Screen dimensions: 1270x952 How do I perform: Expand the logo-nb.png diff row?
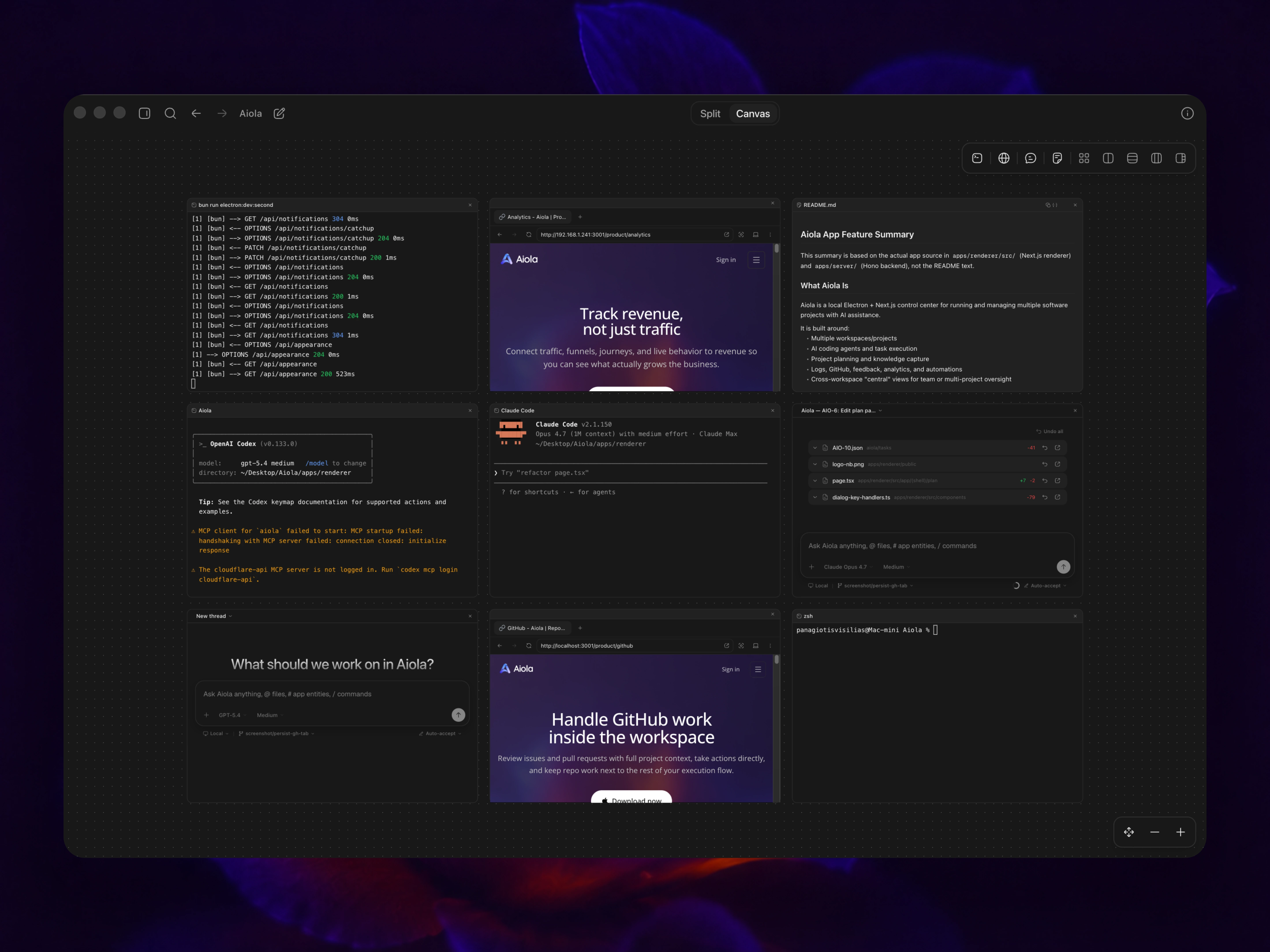tap(815, 464)
